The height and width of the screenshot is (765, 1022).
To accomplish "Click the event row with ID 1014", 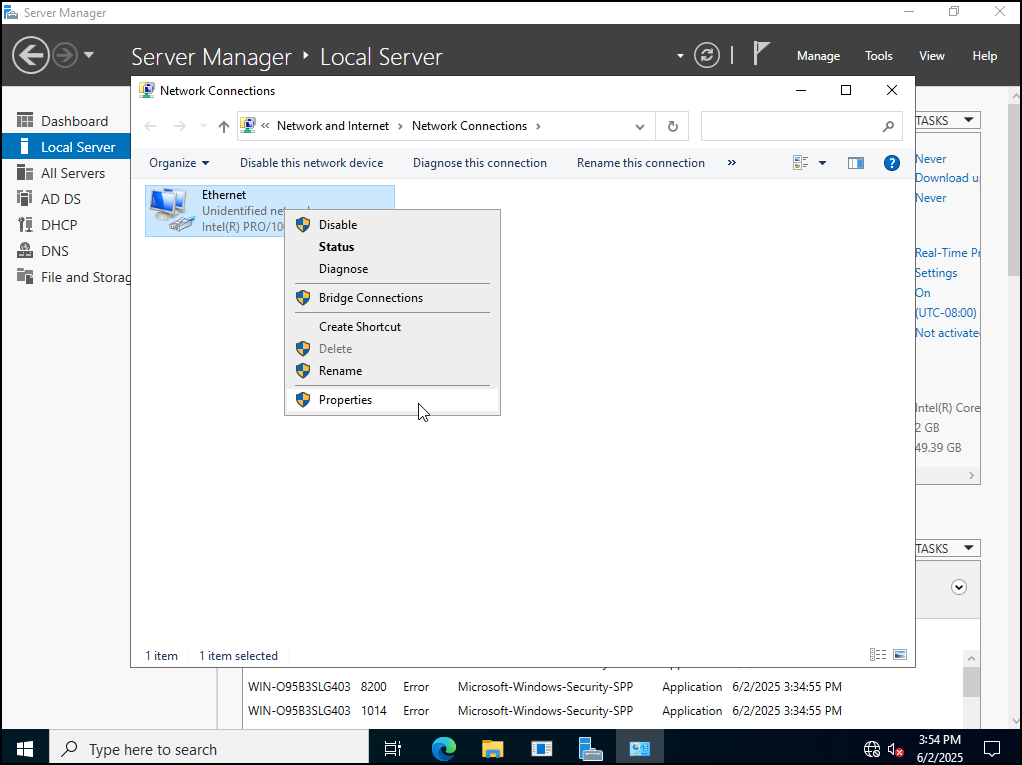I will (603, 711).
